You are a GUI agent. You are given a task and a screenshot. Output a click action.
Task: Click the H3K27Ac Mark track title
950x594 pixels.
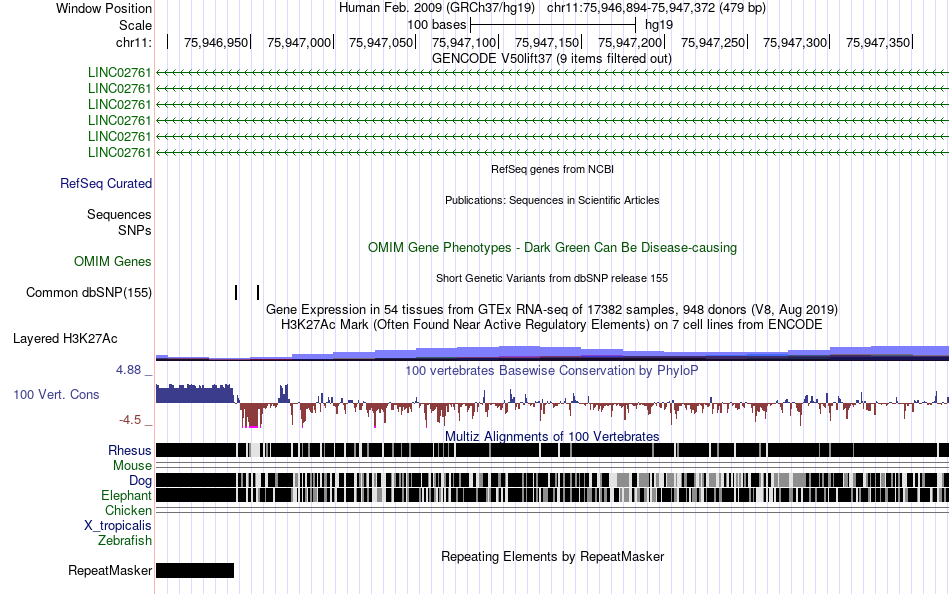552,324
